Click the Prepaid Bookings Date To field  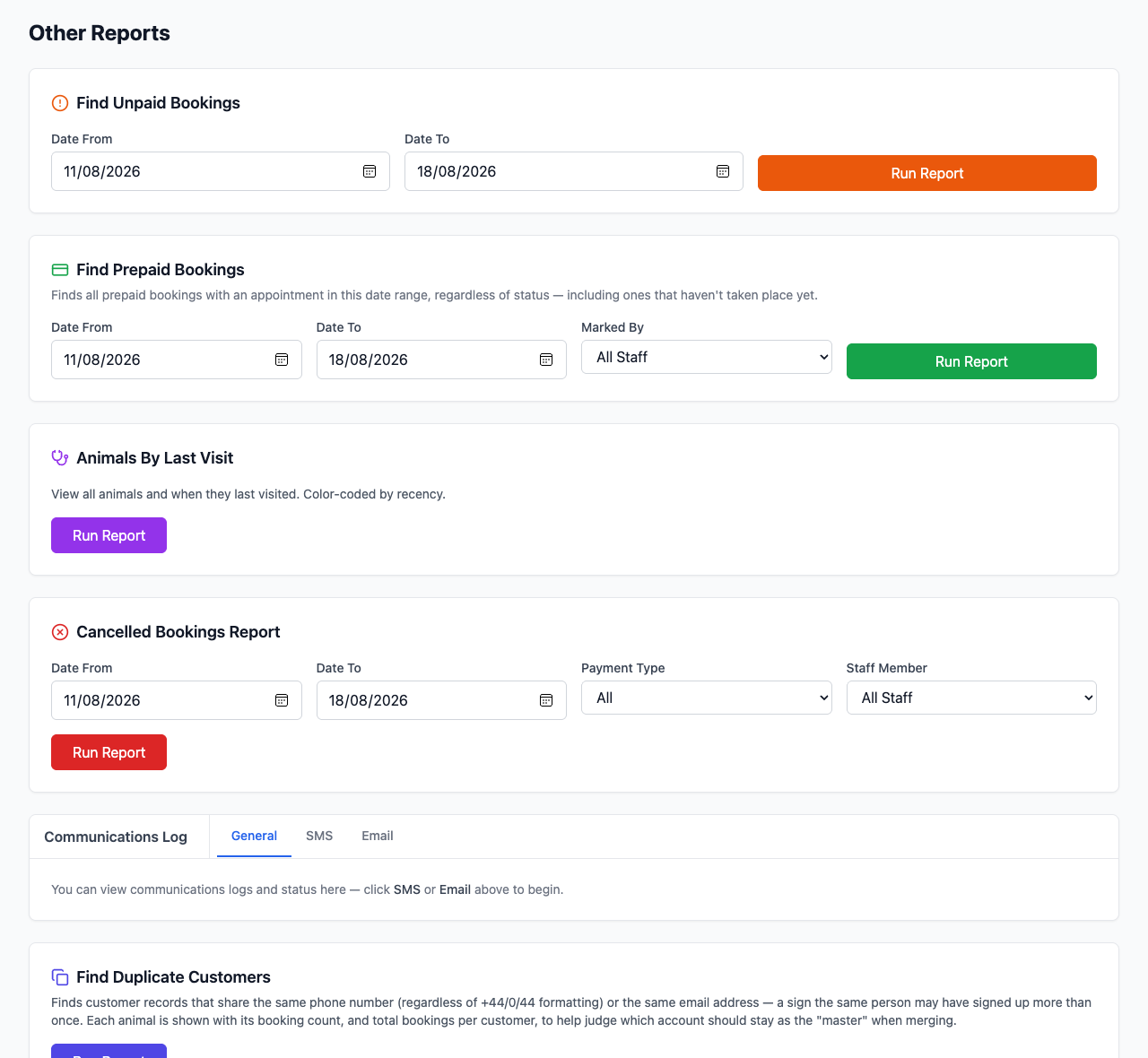pos(441,360)
